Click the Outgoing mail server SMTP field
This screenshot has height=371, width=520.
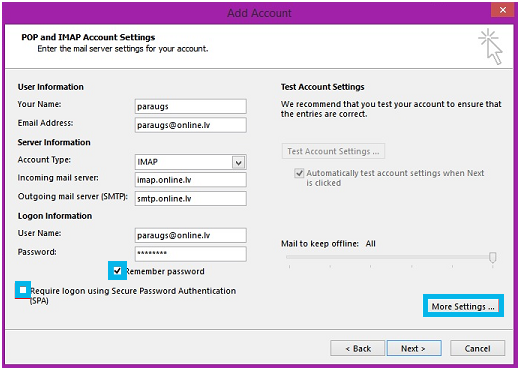point(191,199)
